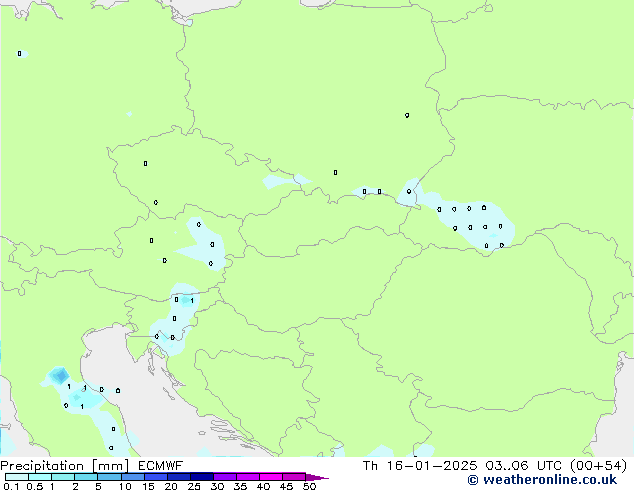Select the 15–20 mm legend color swatch
Viewport: 634px width, 490px height.
pos(155,477)
